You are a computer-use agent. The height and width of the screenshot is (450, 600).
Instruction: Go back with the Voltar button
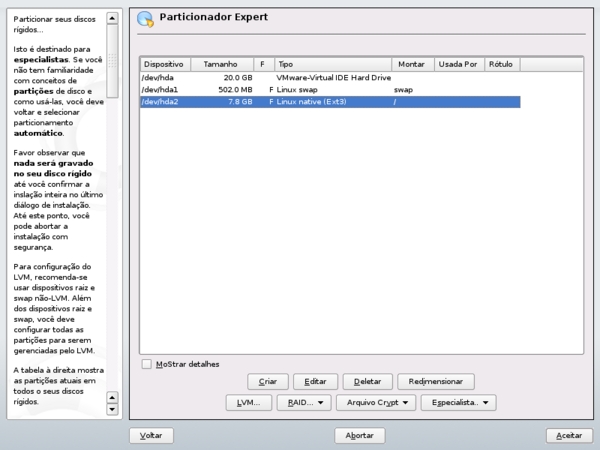pyautogui.click(x=151, y=435)
